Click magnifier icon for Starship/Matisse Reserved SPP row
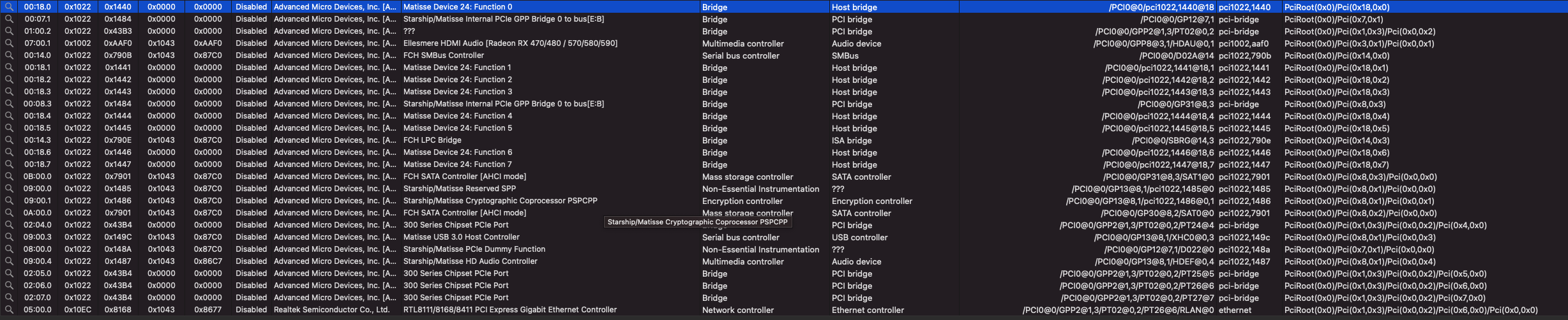The image size is (1568, 320). 9,189
